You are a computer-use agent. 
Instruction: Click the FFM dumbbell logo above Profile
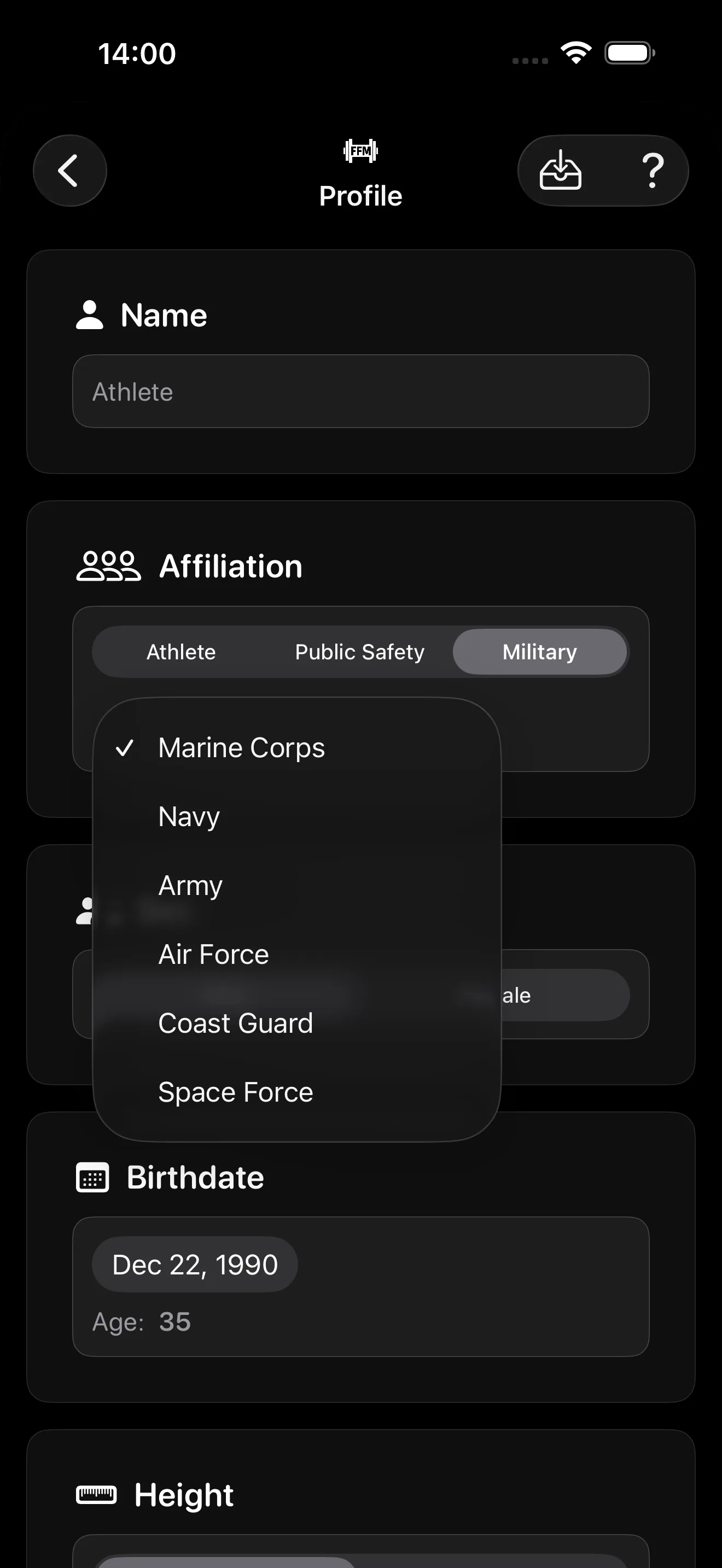coord(360,150)
